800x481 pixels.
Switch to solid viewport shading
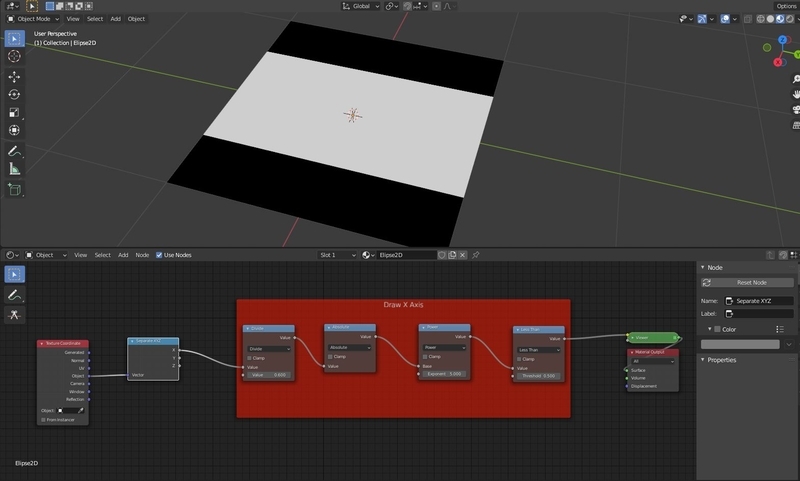[770, 19]
